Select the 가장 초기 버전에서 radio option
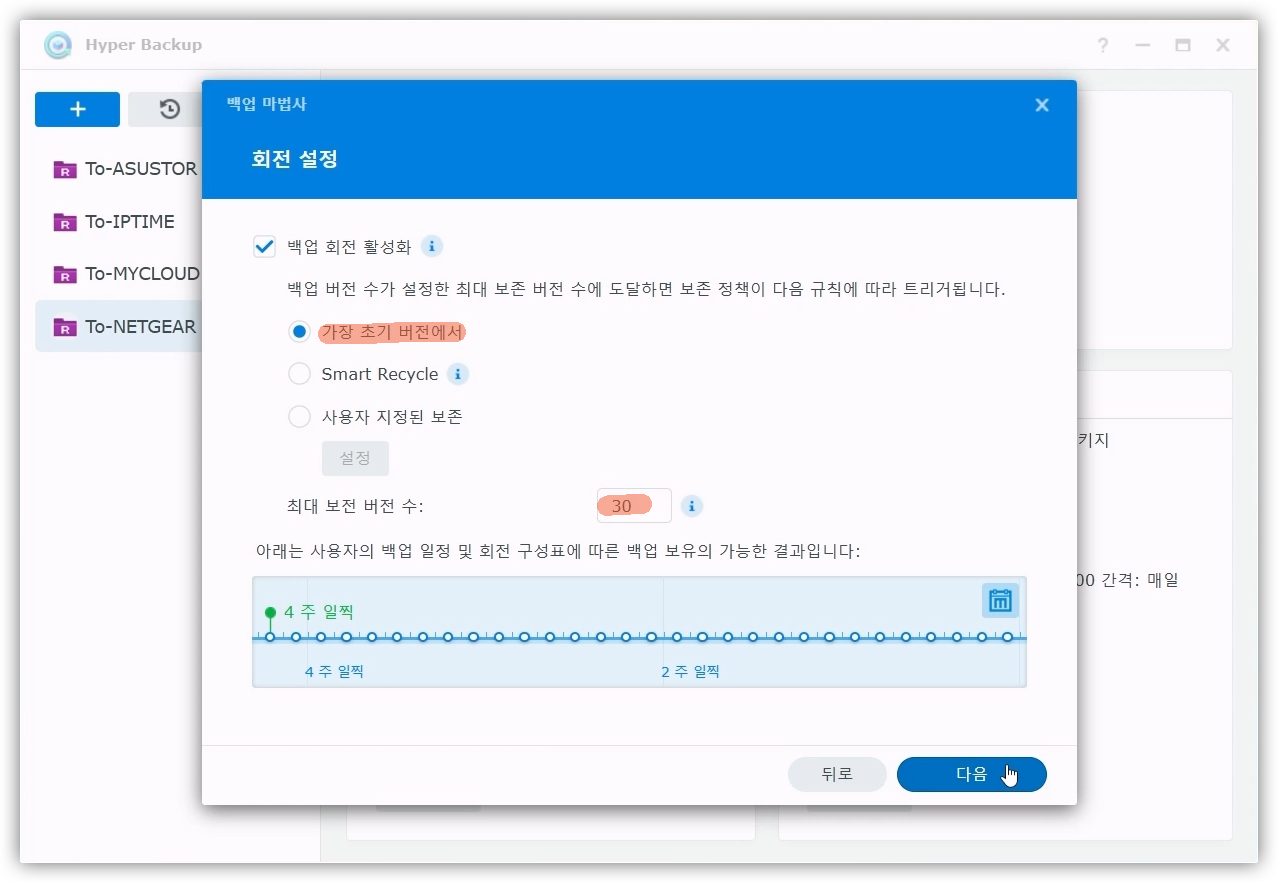 pos(299,332)
